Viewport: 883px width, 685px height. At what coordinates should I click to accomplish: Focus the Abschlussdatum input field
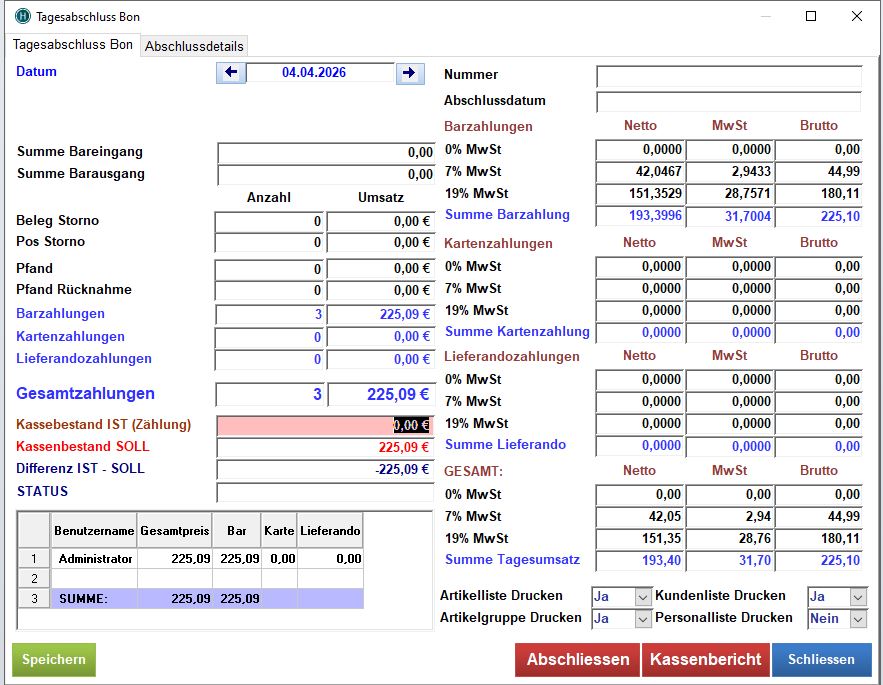(x=728, y=102)
